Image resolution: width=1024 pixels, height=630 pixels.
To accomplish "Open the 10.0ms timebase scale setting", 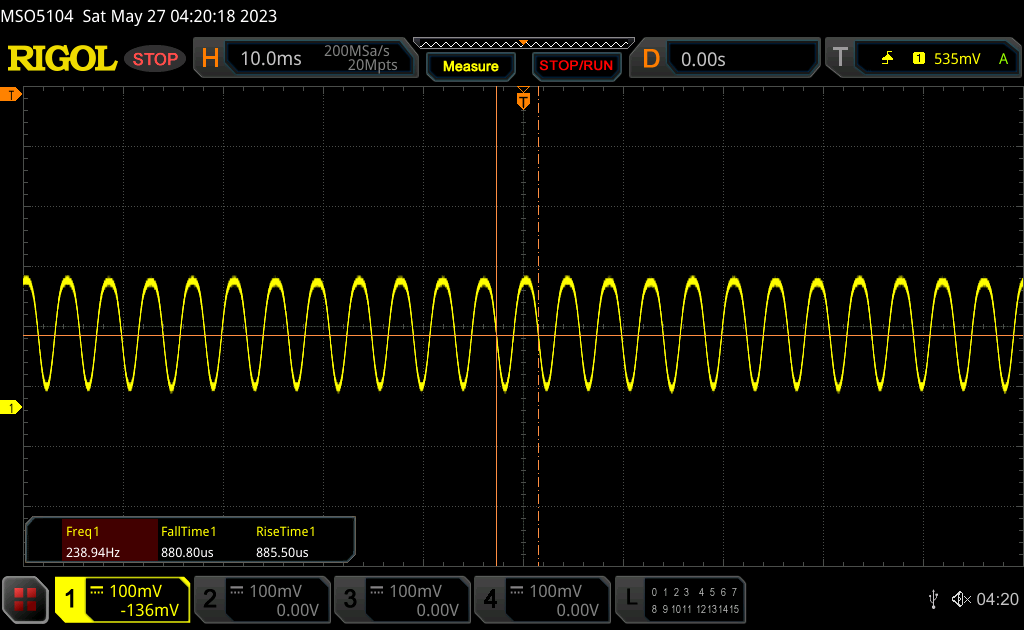I will click(x=271, y=59).
